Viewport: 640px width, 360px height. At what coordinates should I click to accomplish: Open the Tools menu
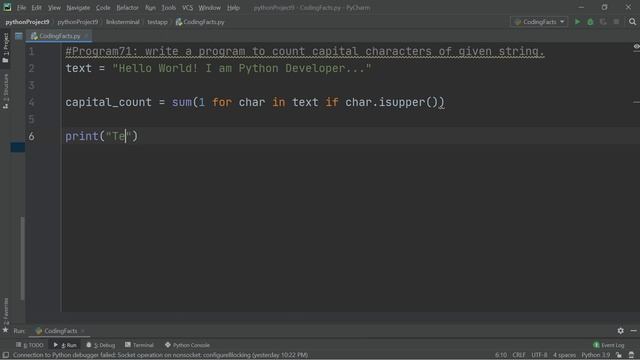click(168, 7)
